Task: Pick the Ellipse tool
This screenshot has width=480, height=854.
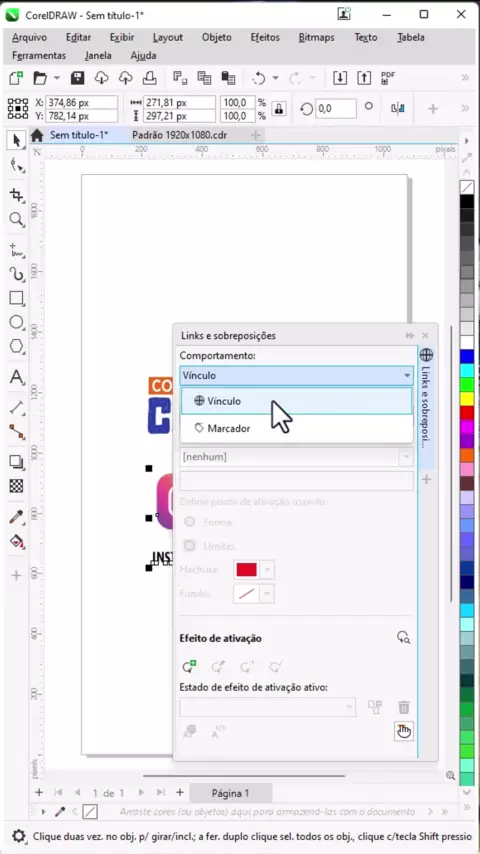Action: 16,322
